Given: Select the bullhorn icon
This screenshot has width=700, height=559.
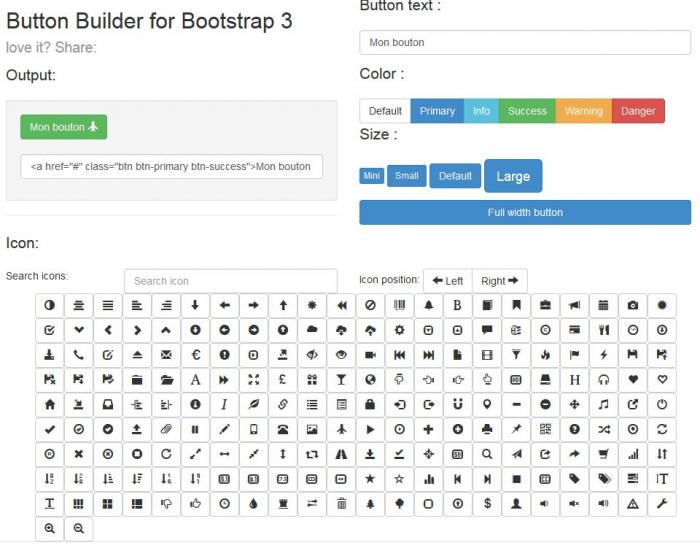Looking at the screenshot, I should point(575,305).
